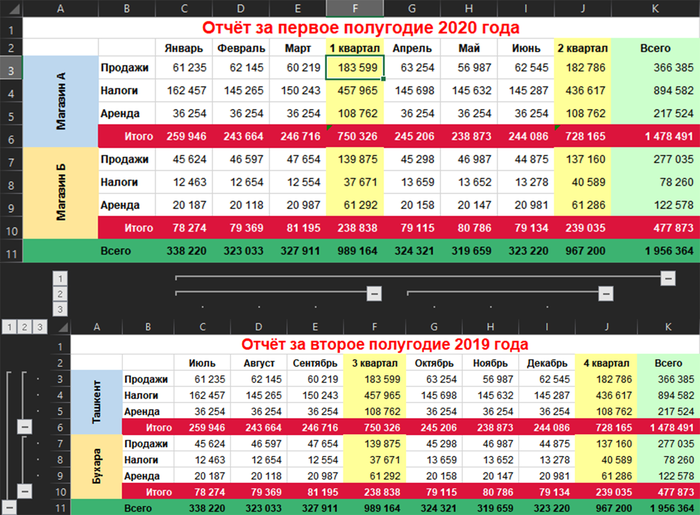Click row outline level 3 button
700x515 pixels.
[40, 326]
